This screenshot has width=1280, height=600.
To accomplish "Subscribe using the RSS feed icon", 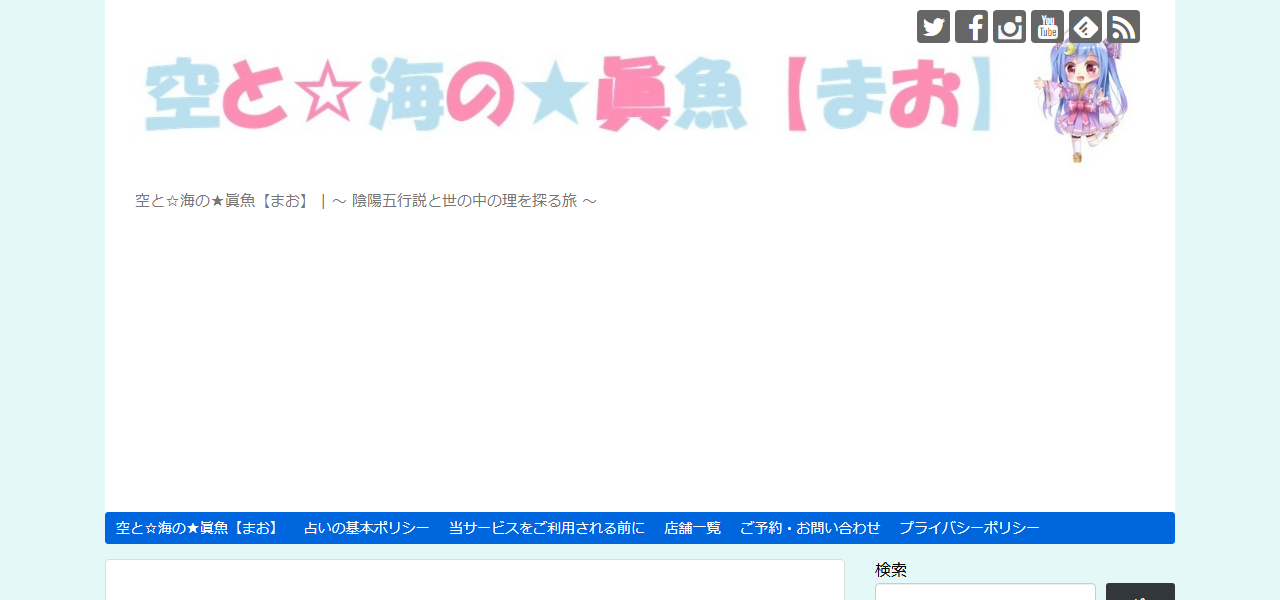I will point(1123,27).
